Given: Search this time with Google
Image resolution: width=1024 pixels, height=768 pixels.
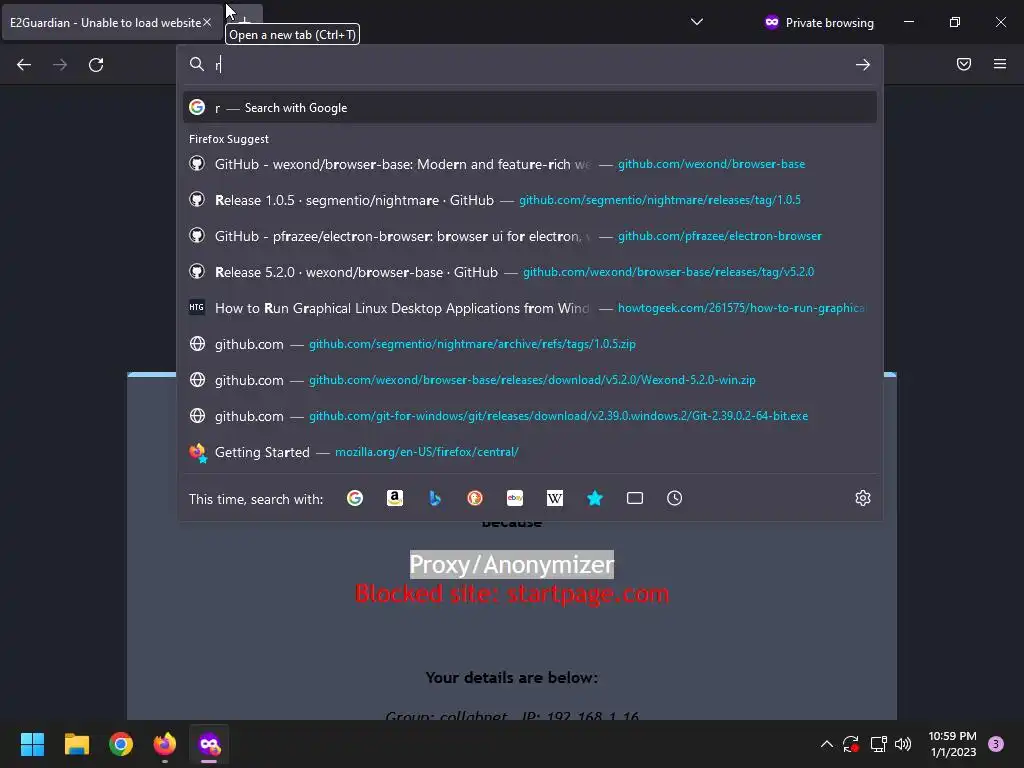Looking at the screenshot, I should [x=355, y=498].
